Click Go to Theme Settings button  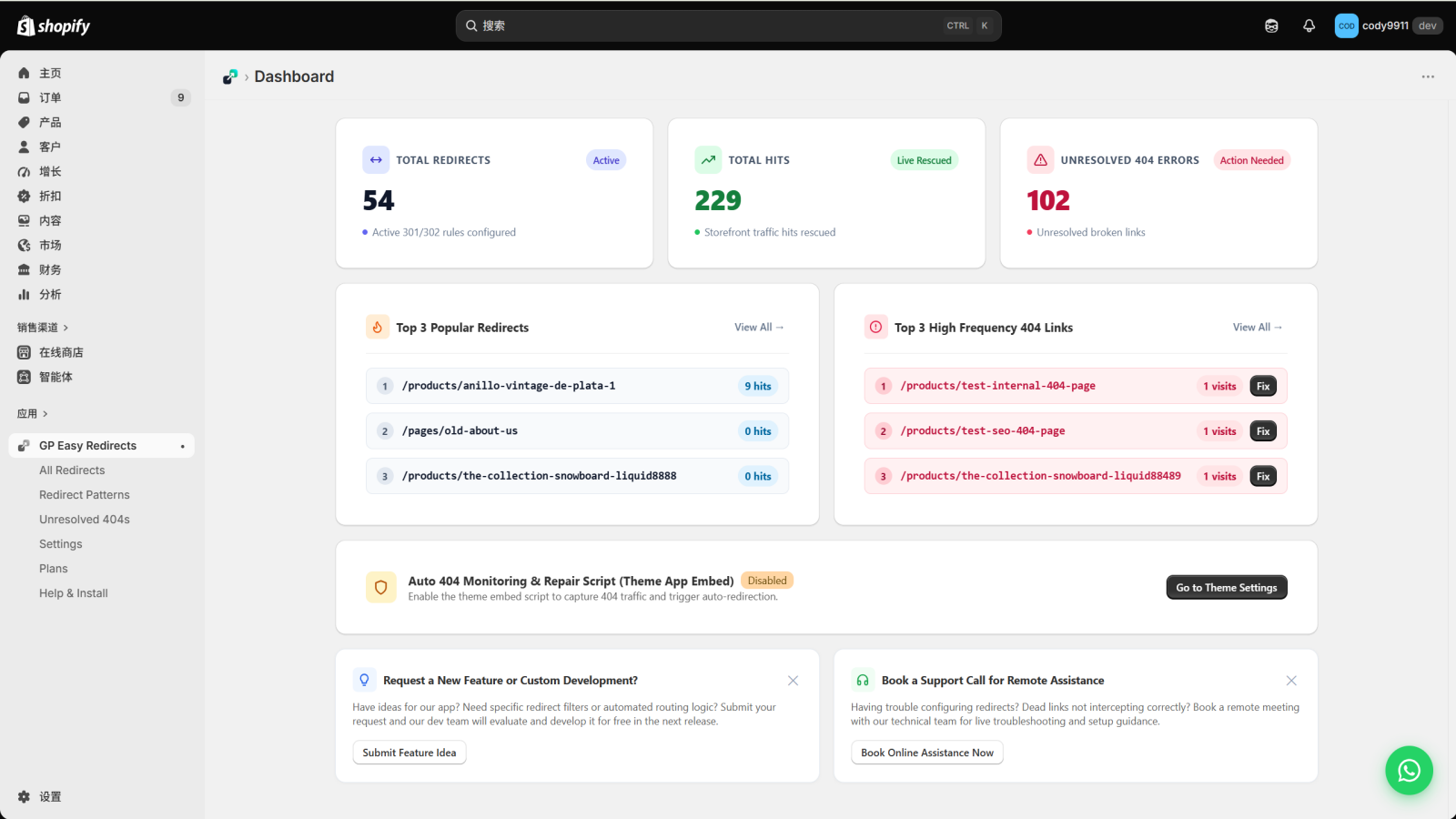point(1227,588)
